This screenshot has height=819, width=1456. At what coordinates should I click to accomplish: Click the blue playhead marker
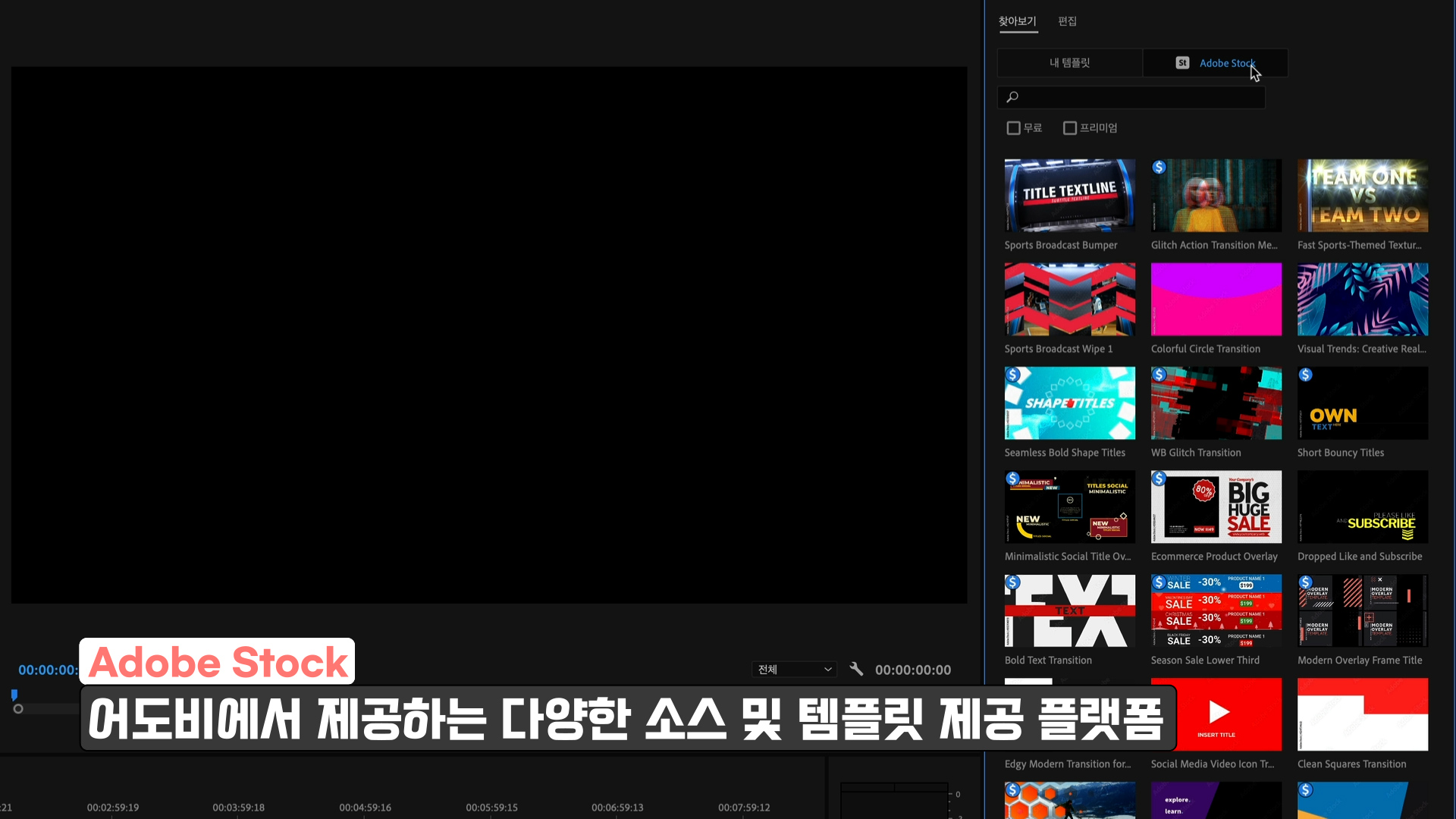coord(14,695)
